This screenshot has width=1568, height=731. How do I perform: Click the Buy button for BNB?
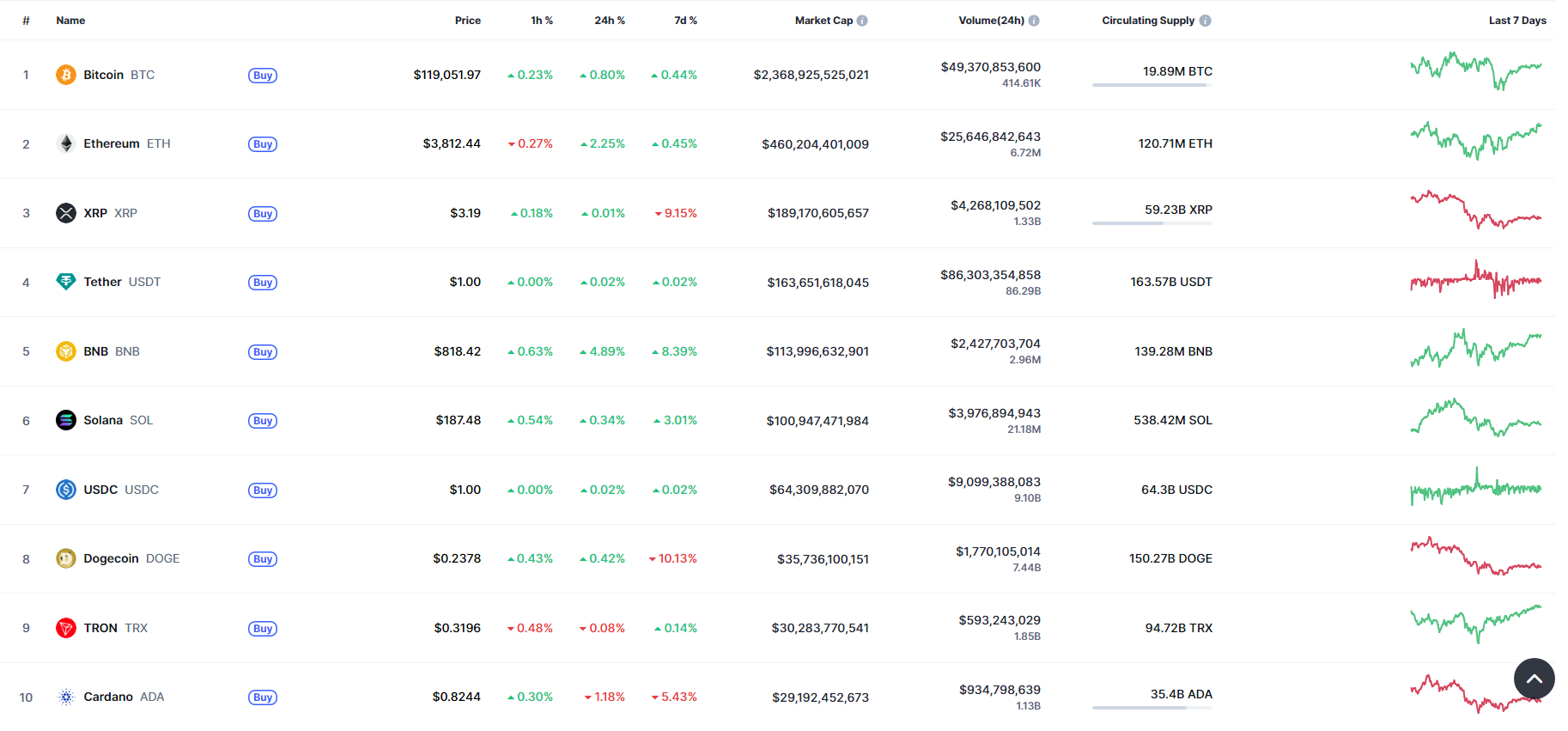click(x=263, y=352)
